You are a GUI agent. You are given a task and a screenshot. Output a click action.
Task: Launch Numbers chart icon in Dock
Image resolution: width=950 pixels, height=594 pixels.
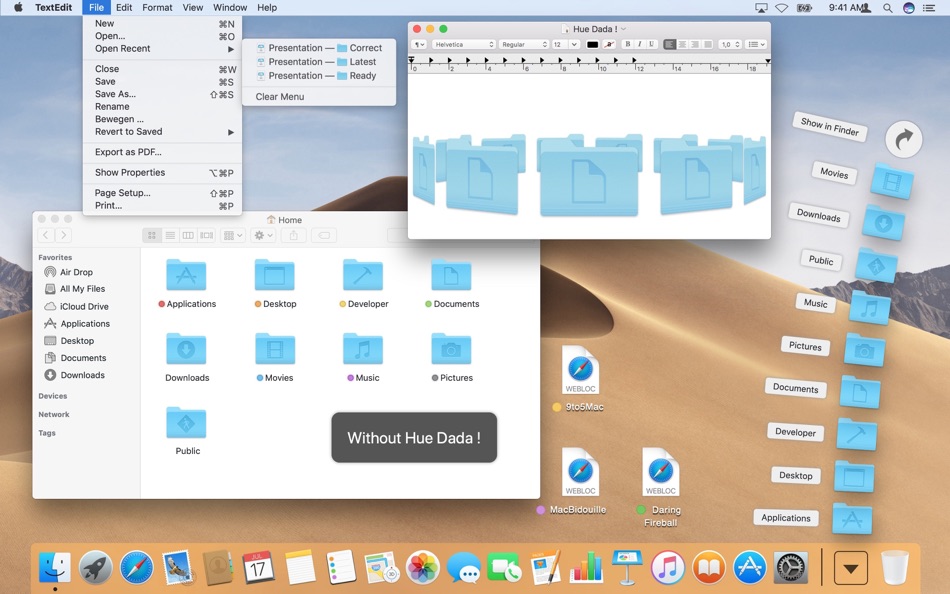586,567
